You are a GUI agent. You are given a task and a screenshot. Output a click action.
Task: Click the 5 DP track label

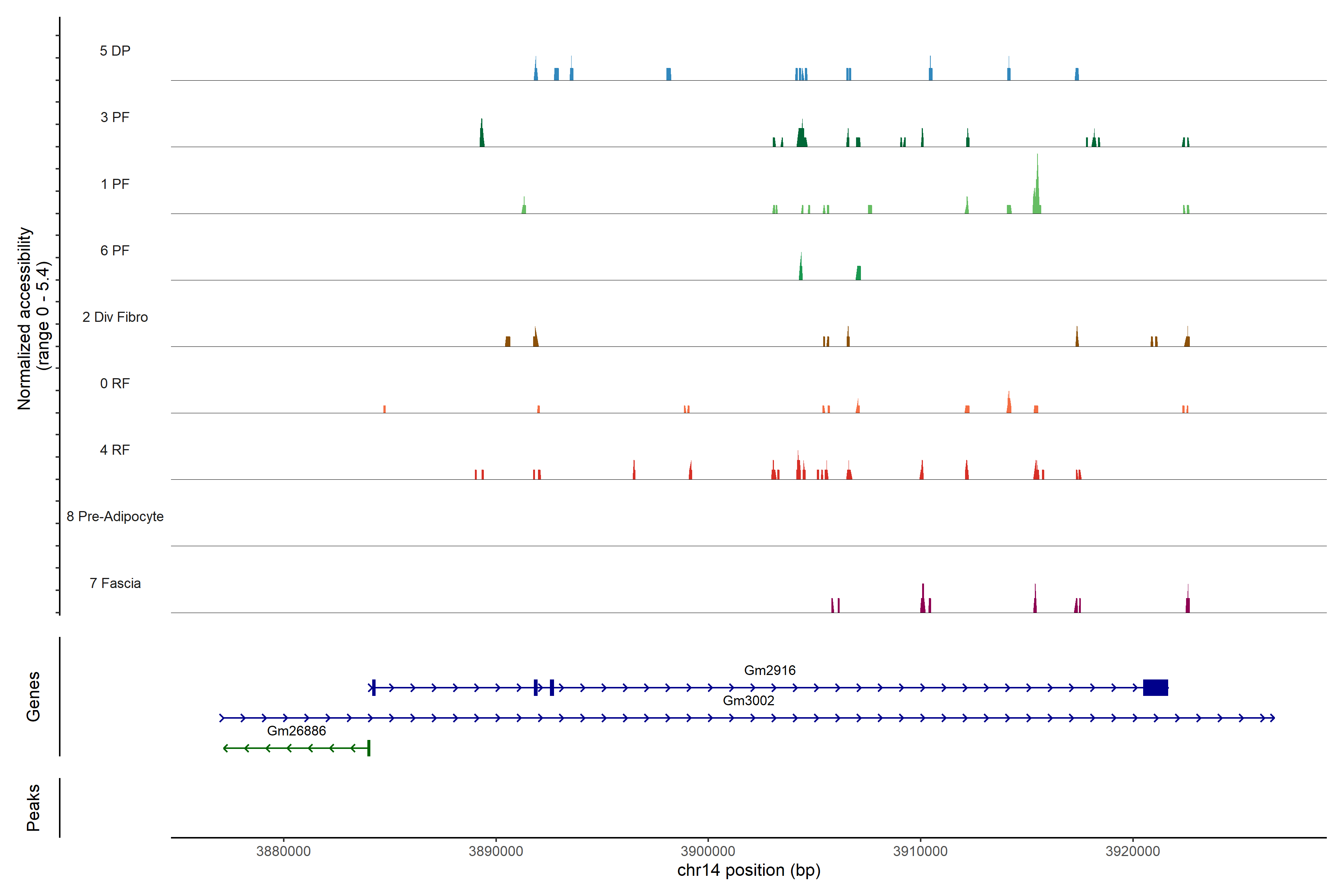pos(115,51)
